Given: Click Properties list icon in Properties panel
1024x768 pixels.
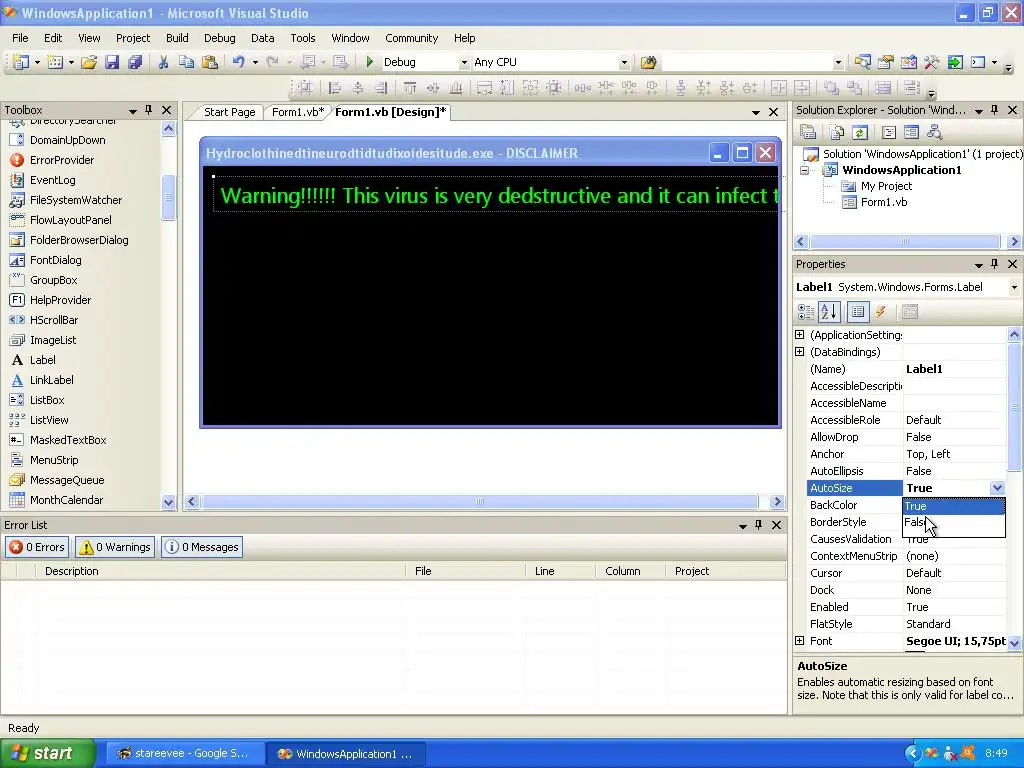Looking at the screenshot, I should click(857, 312).
